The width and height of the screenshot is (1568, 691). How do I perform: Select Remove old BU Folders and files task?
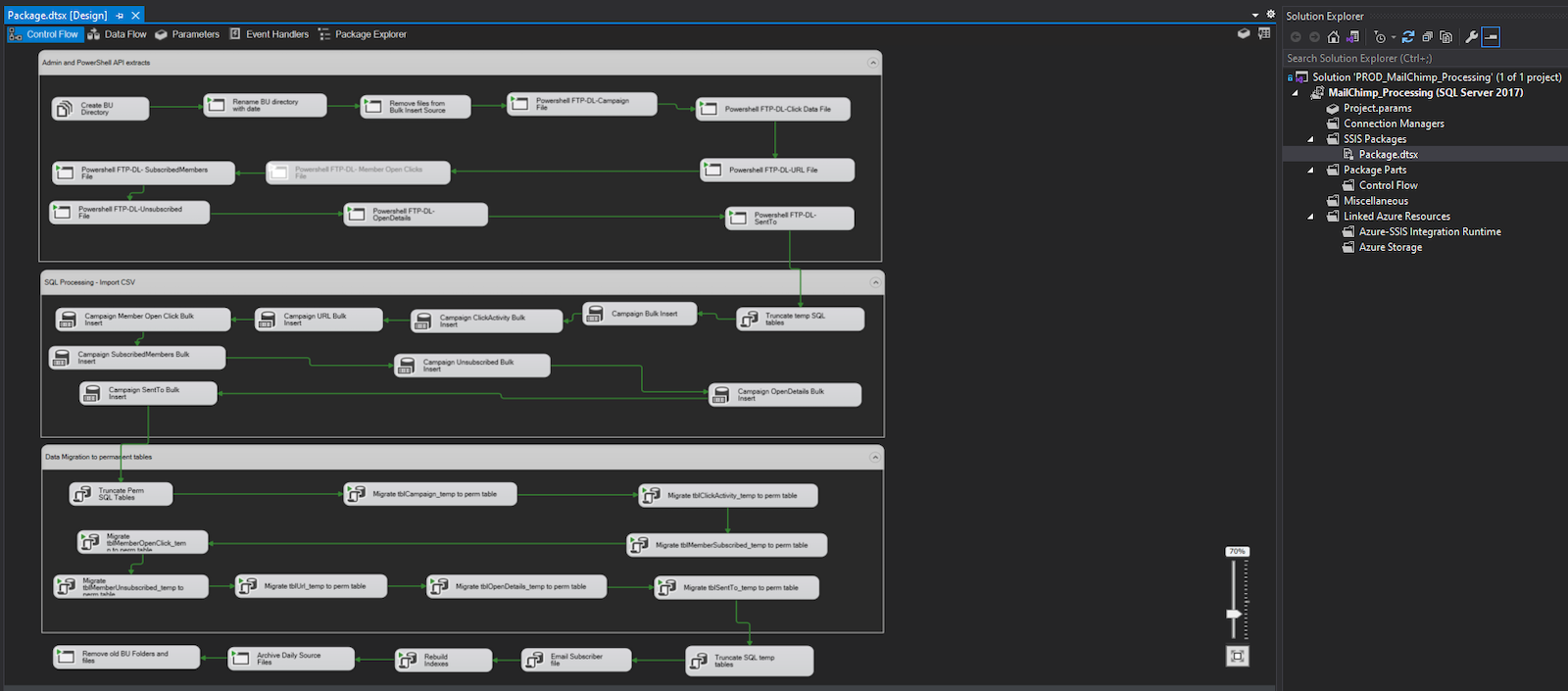[126, 657]
